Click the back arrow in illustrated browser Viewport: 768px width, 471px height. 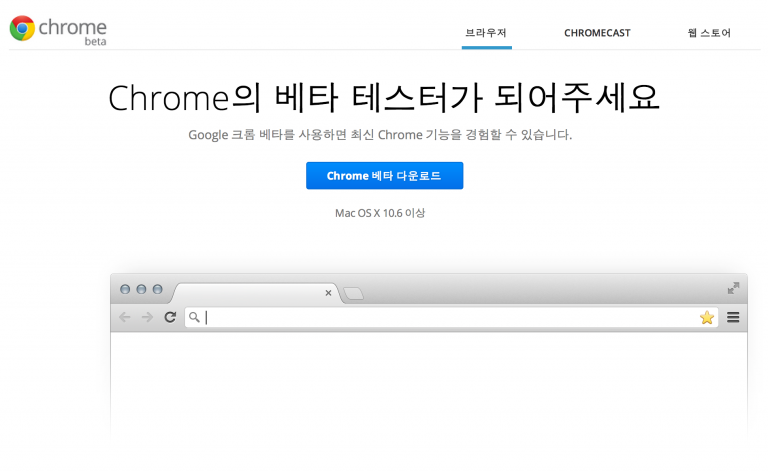[125, 317]
